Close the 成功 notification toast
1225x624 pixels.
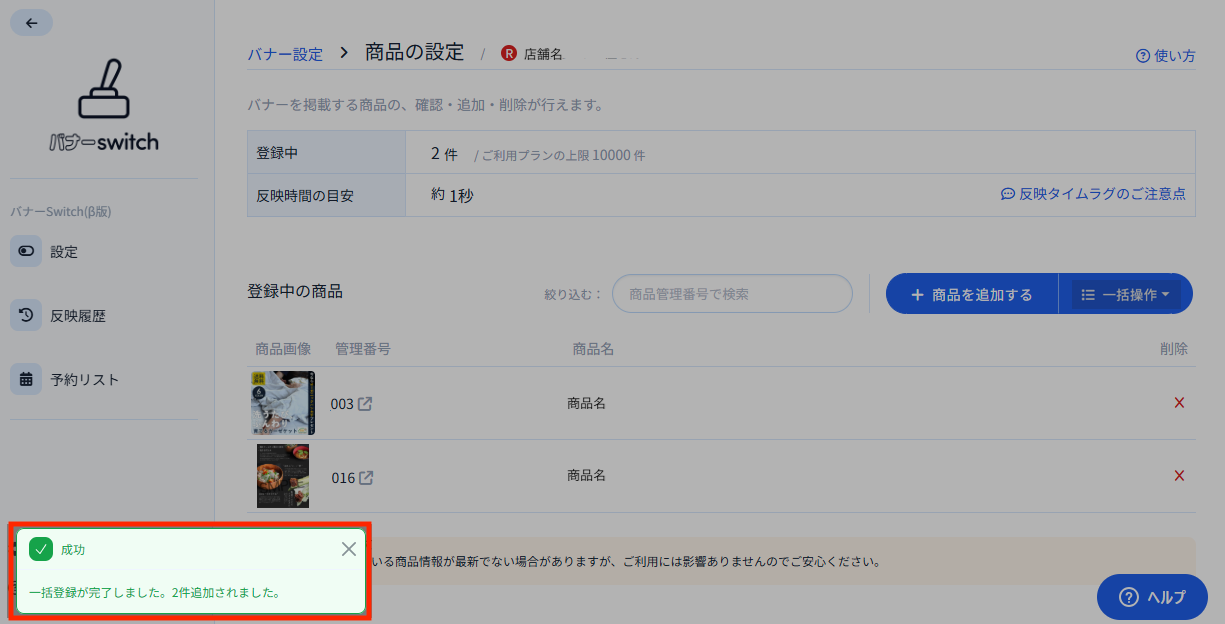(x=348, y=549)
